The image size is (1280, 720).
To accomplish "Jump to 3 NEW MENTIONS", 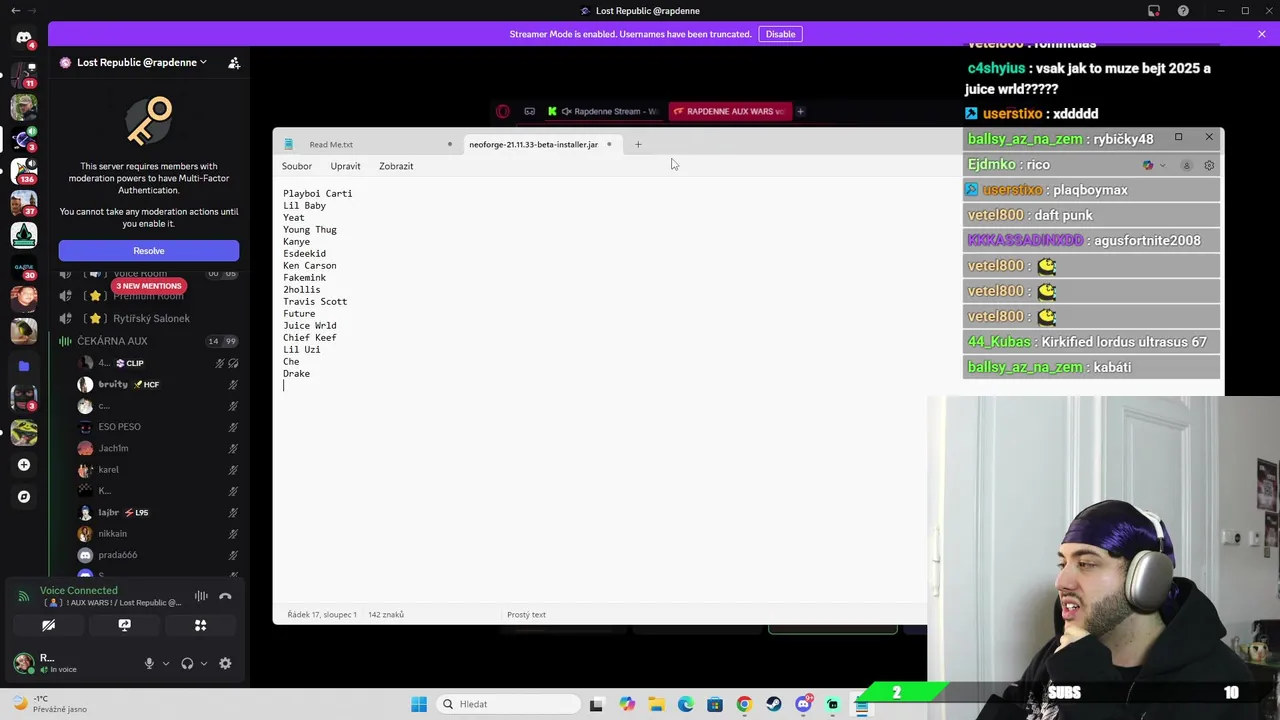I will [x=148, y=286].
